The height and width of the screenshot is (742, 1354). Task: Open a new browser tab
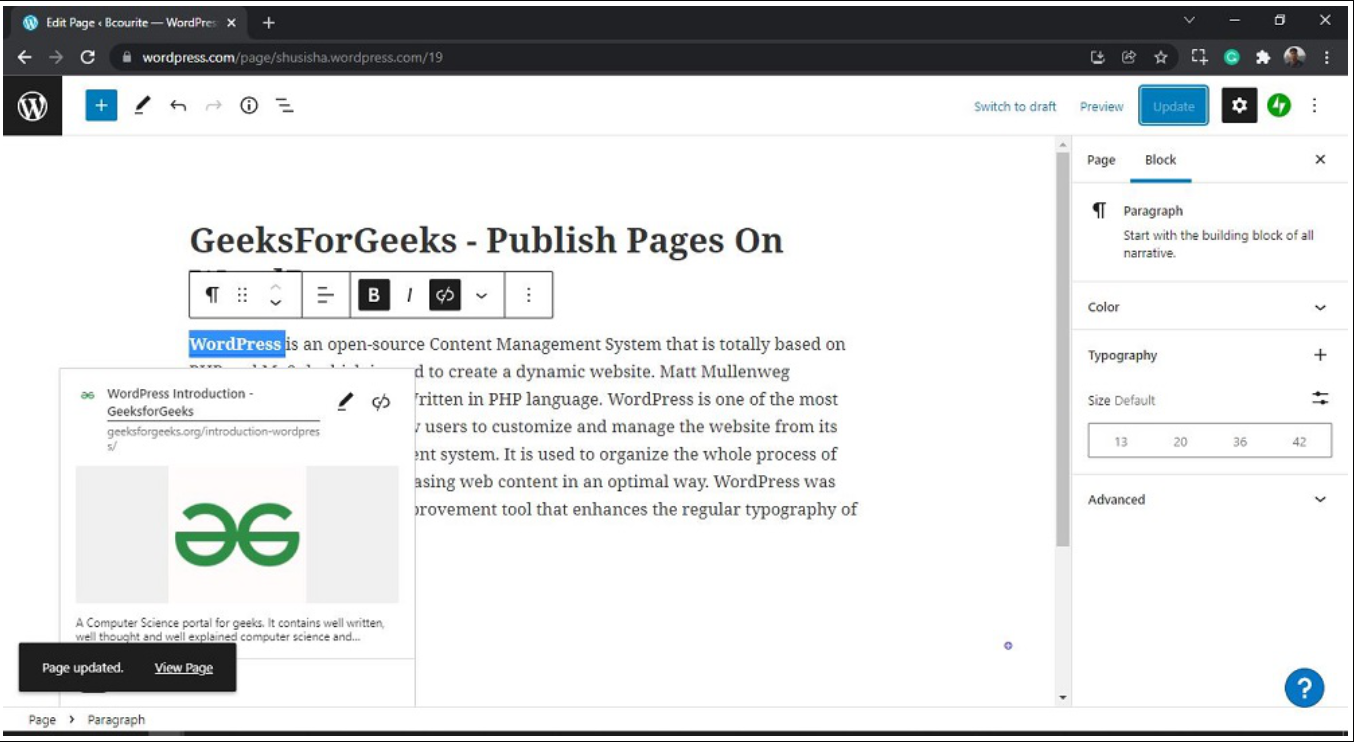pyautogui.click(x=268, y=22)
